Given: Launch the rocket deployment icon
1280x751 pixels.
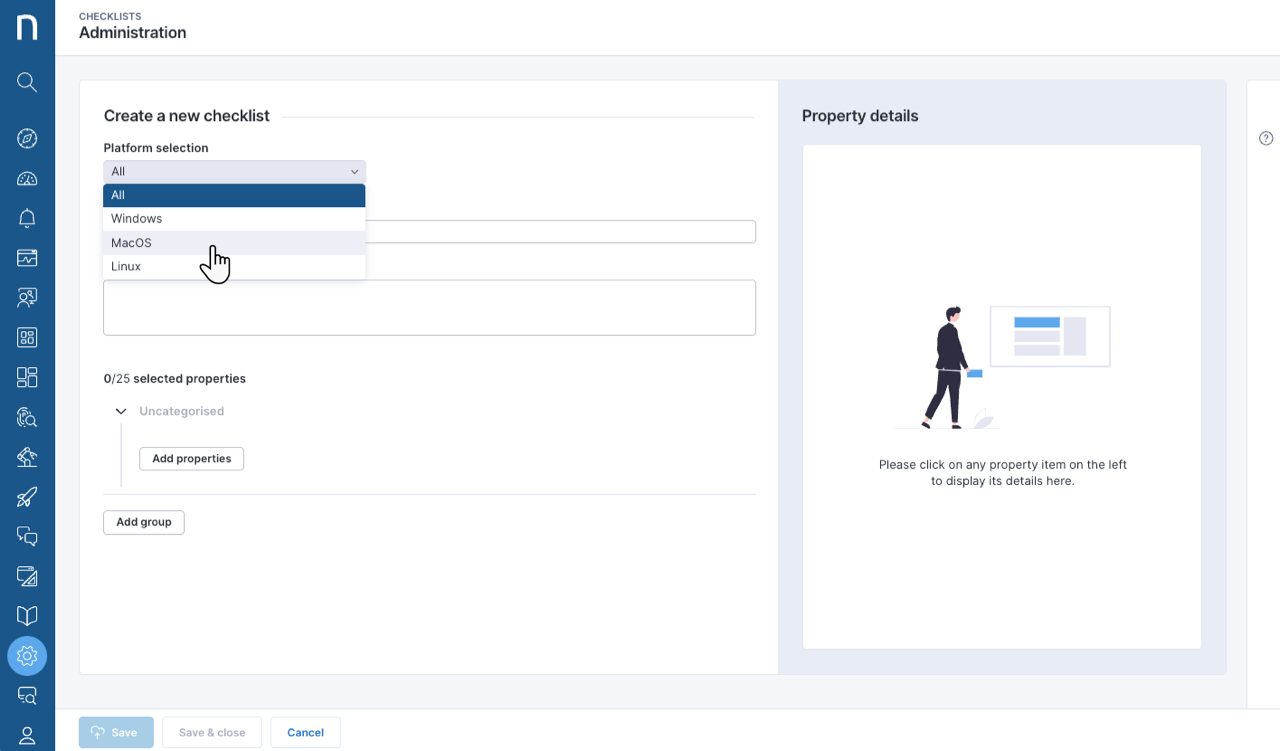Looking at the screenshot, I should (x=27, y=497).
